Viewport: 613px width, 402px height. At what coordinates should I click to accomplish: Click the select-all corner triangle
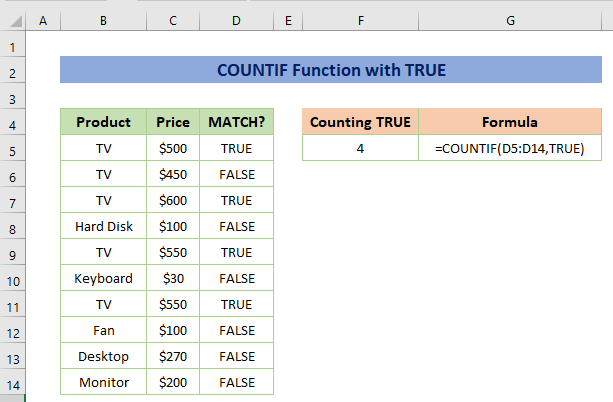pyautogui.click(x=14, y=20)
